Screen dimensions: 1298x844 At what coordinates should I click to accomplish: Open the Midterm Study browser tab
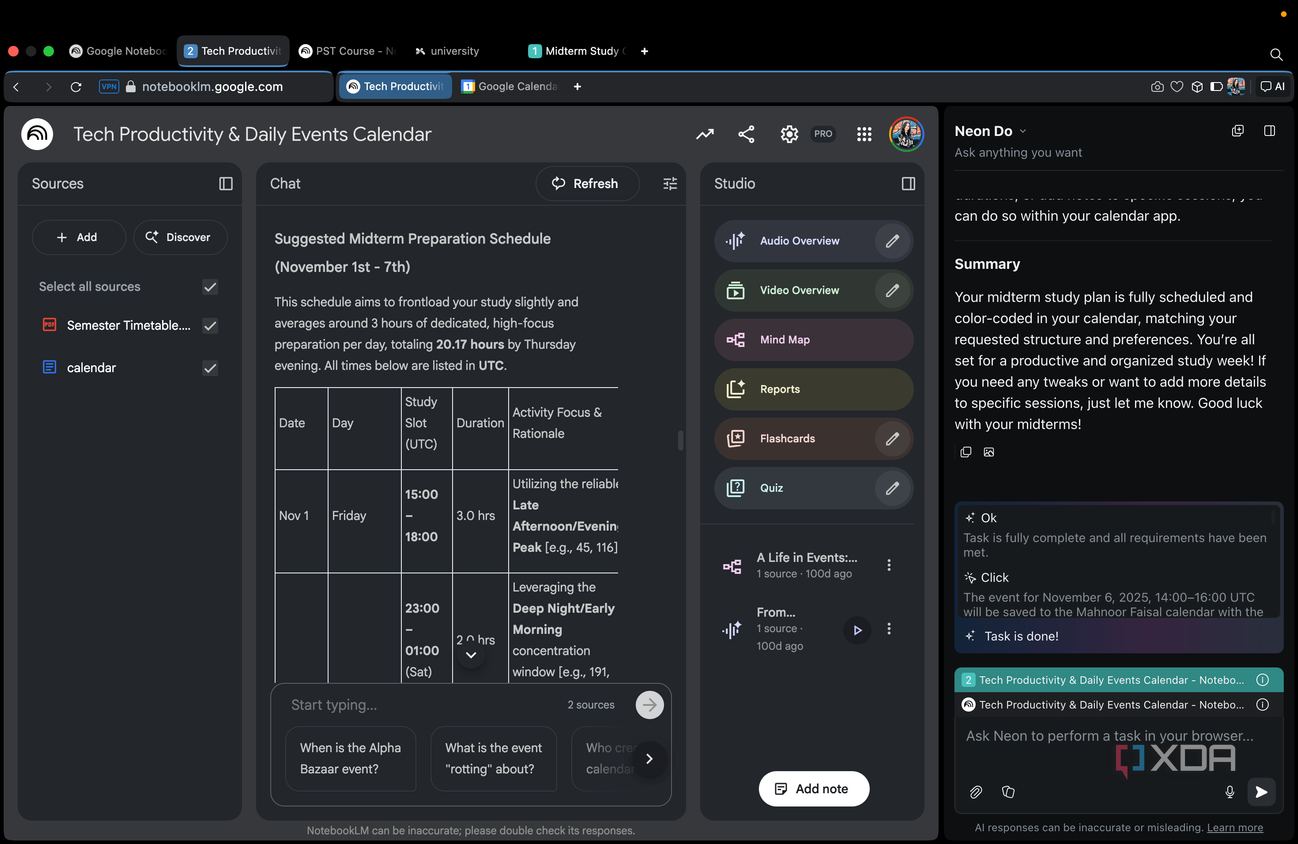pyautogui.click(x=576, y=51)
